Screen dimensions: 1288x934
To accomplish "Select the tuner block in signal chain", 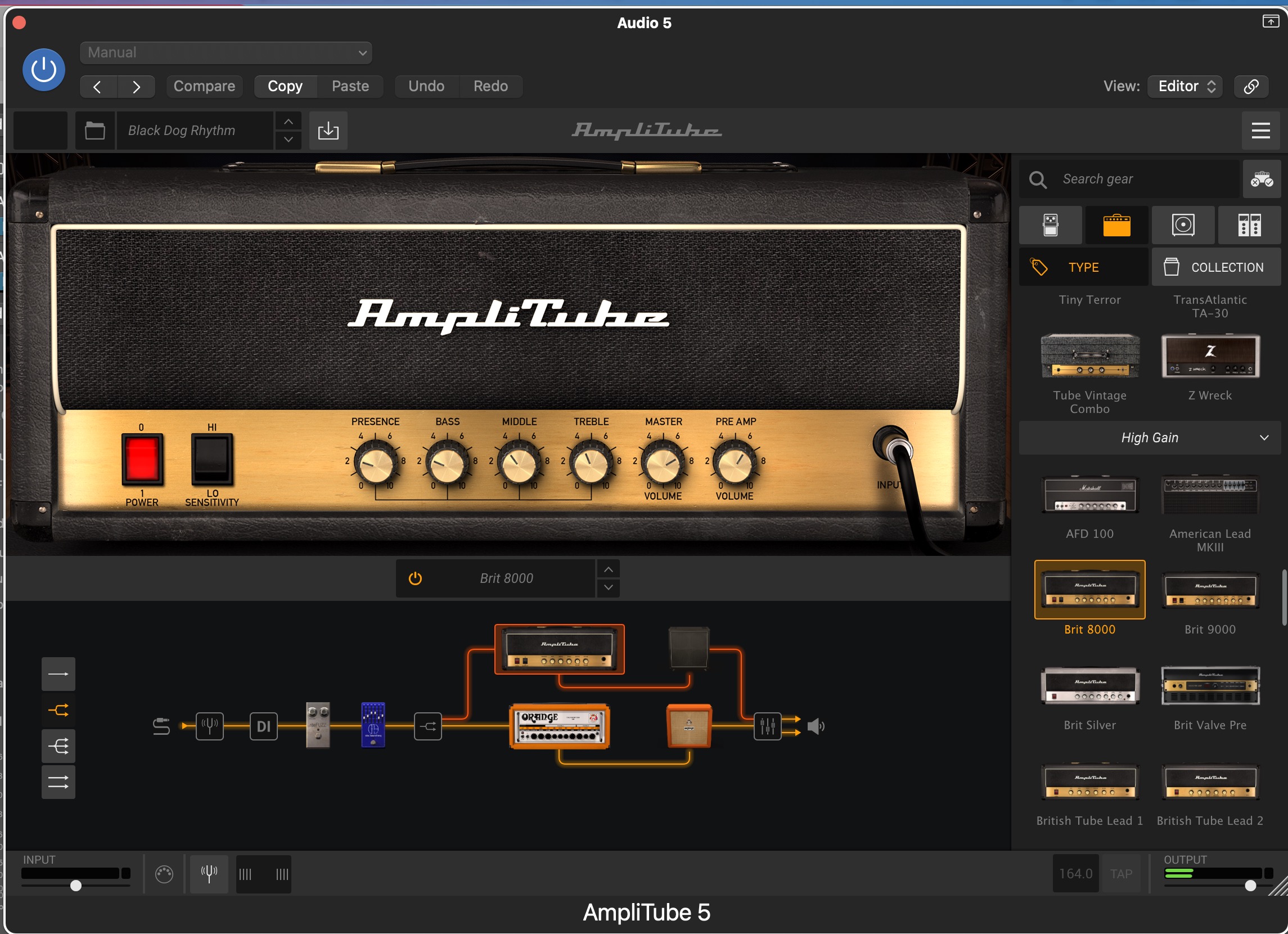I will 210,726.
